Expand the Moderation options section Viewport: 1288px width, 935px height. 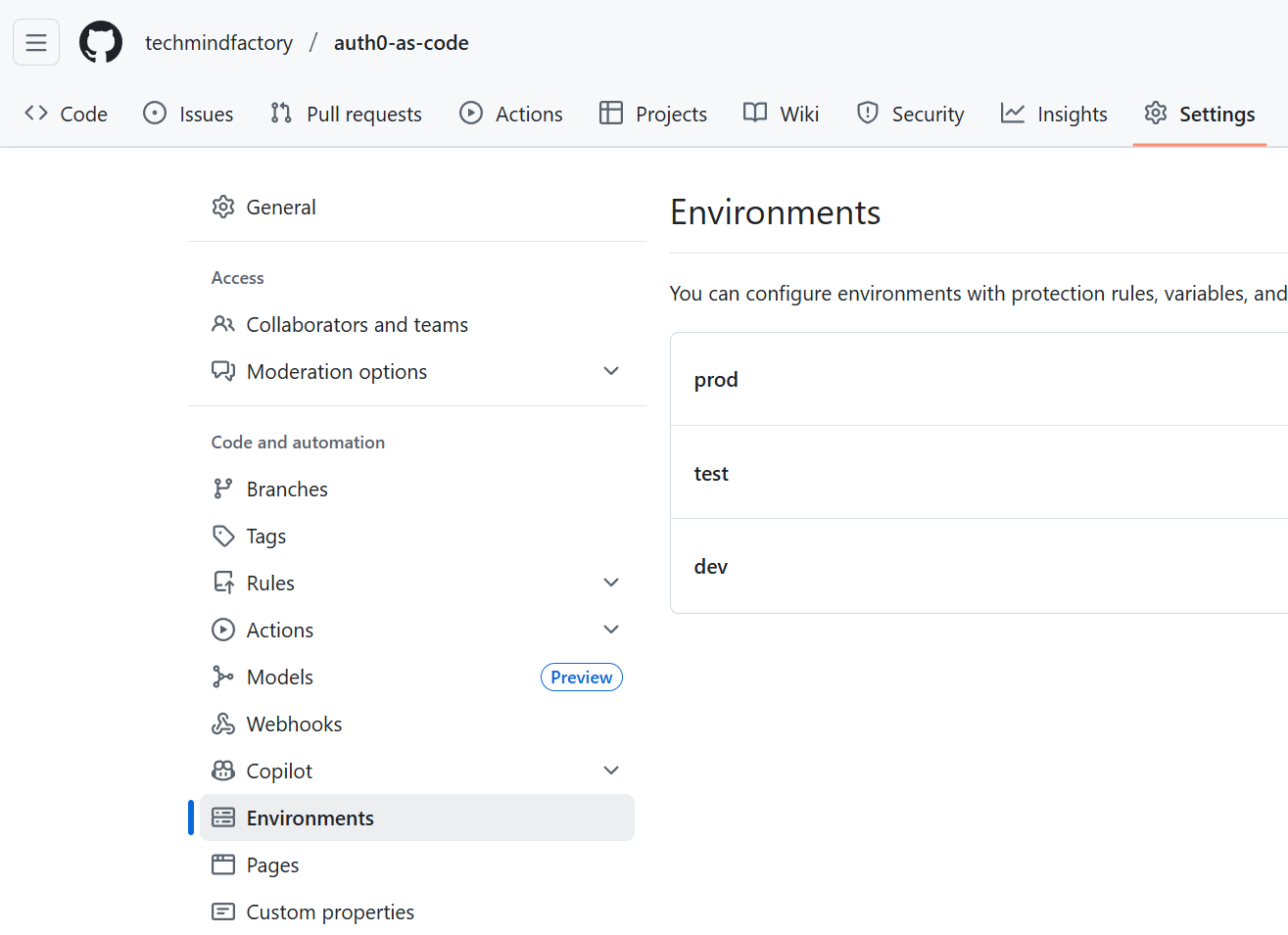(611, 371)
